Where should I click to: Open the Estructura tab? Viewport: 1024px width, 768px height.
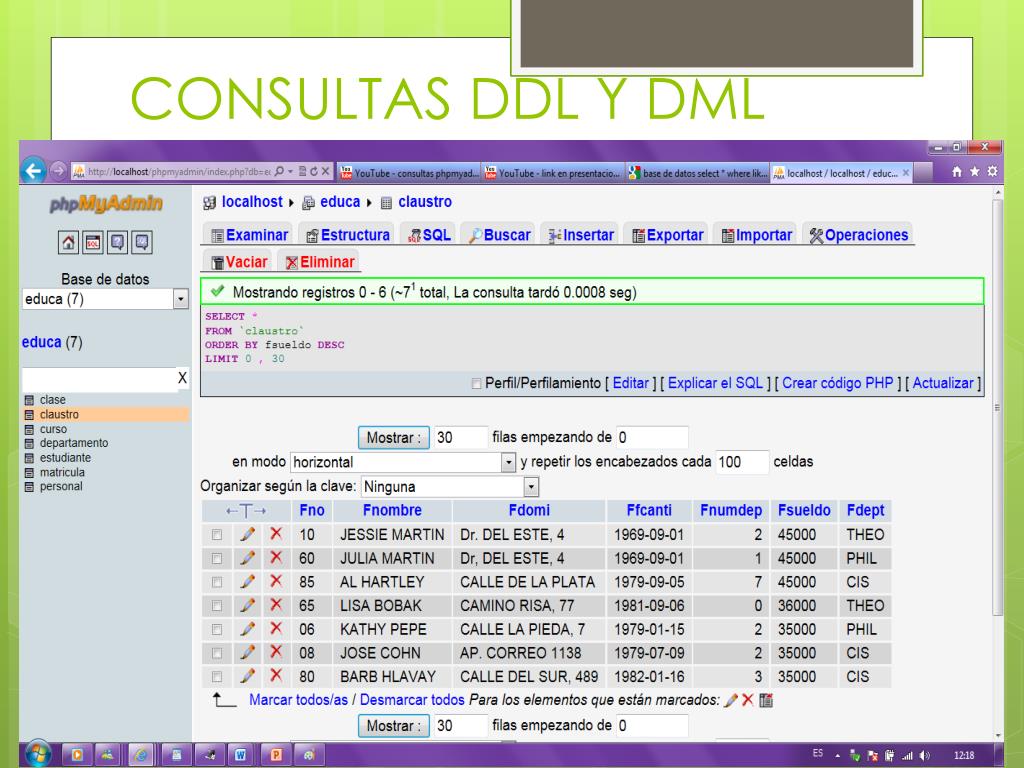tap(347, 235)
